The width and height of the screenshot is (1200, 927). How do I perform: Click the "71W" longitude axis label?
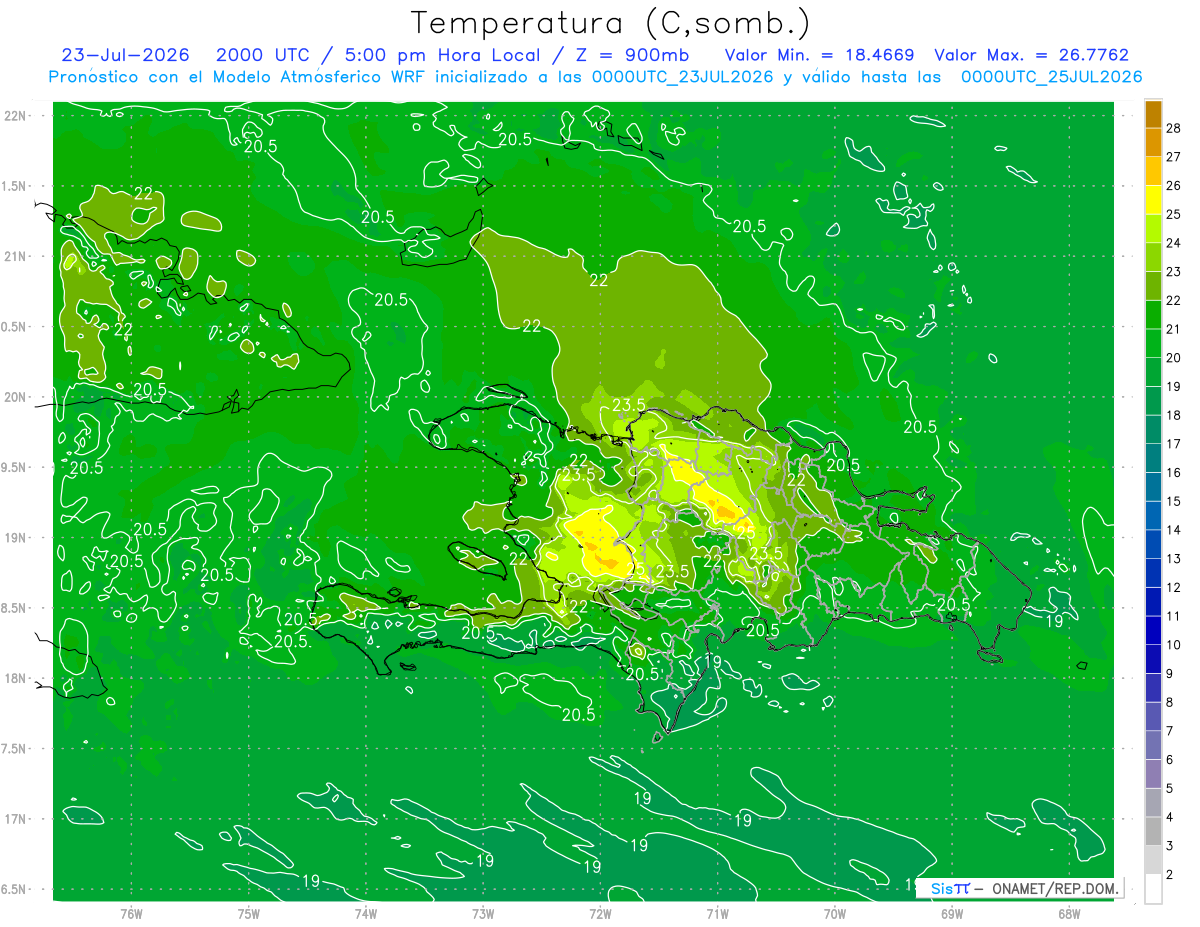(x=717, y=914)
